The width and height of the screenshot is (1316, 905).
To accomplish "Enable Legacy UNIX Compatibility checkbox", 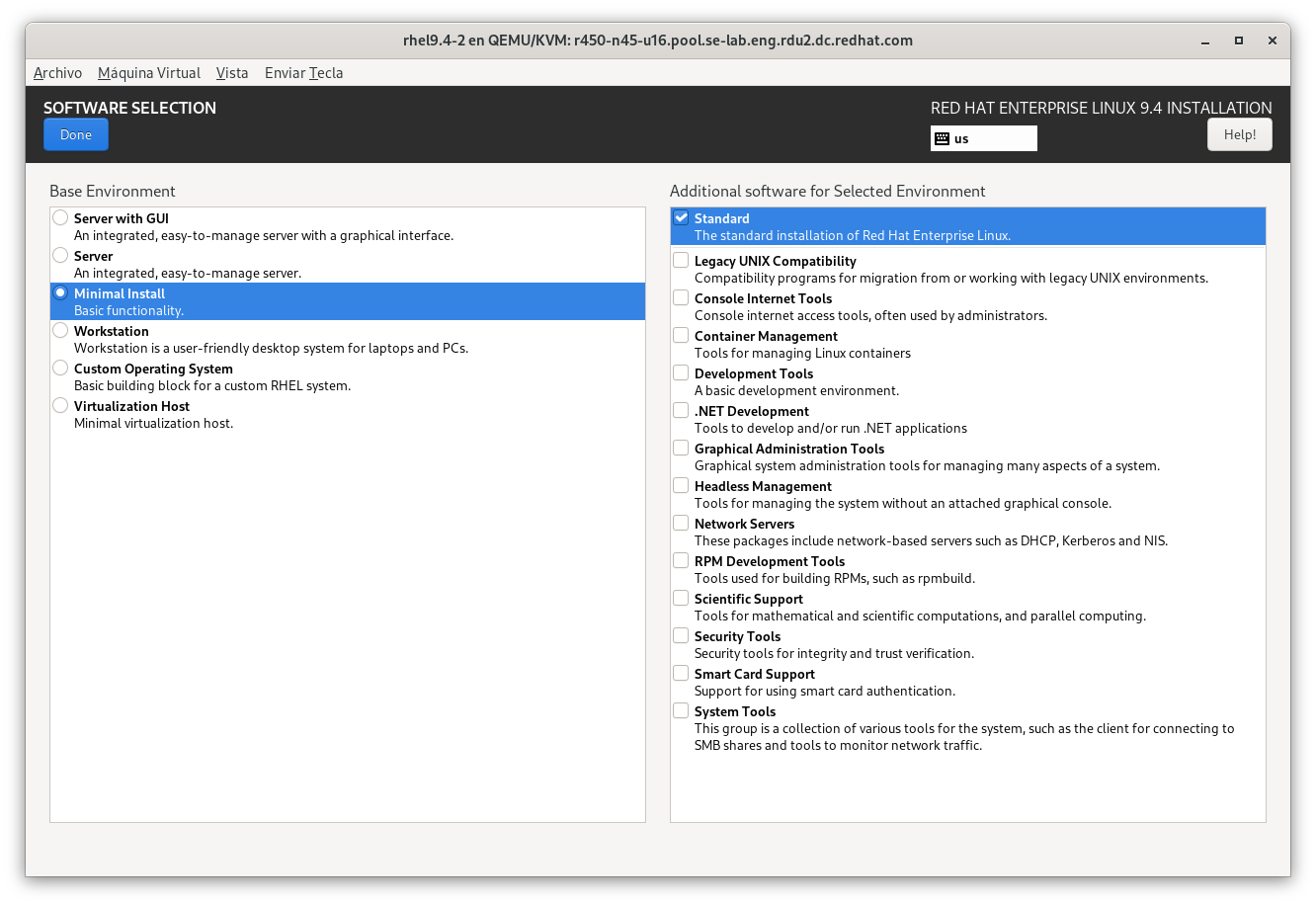I will point(681,260).
